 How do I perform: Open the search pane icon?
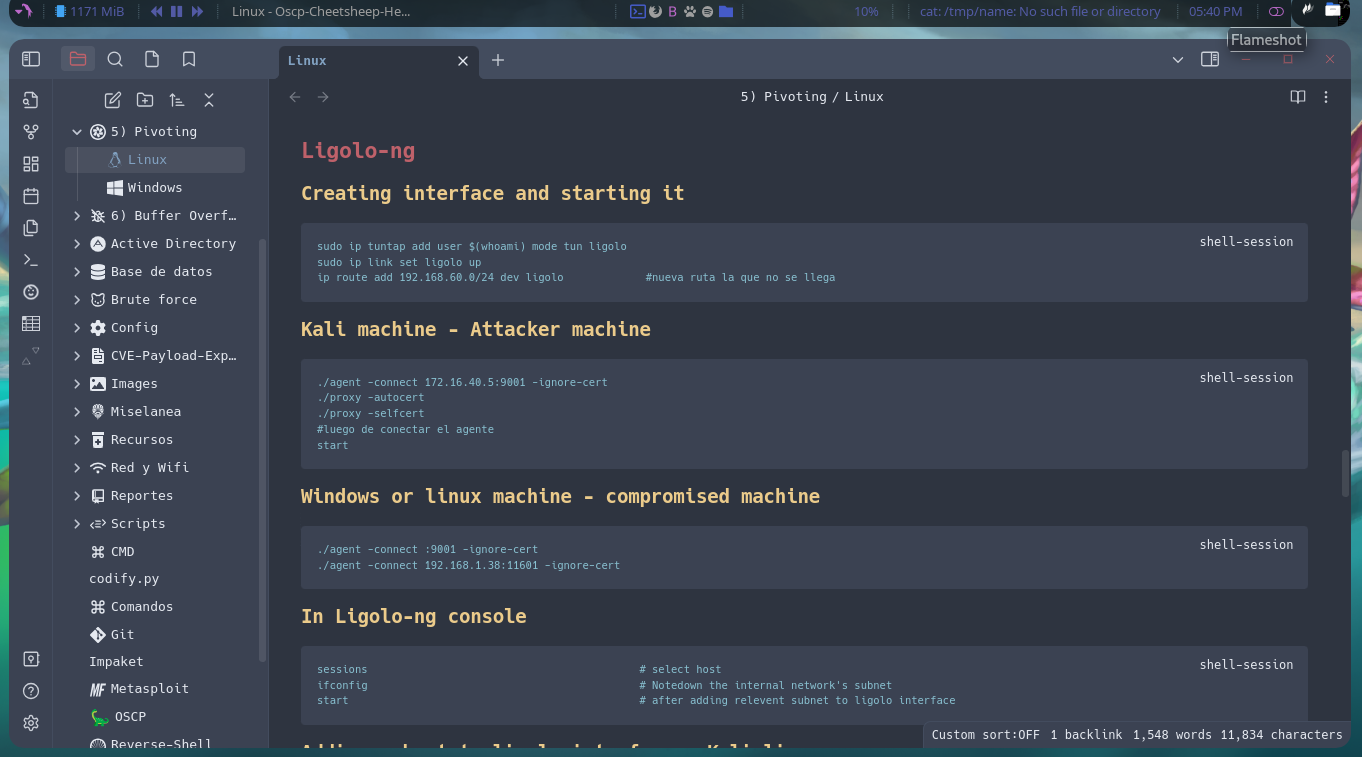click(x=115, y=60)
